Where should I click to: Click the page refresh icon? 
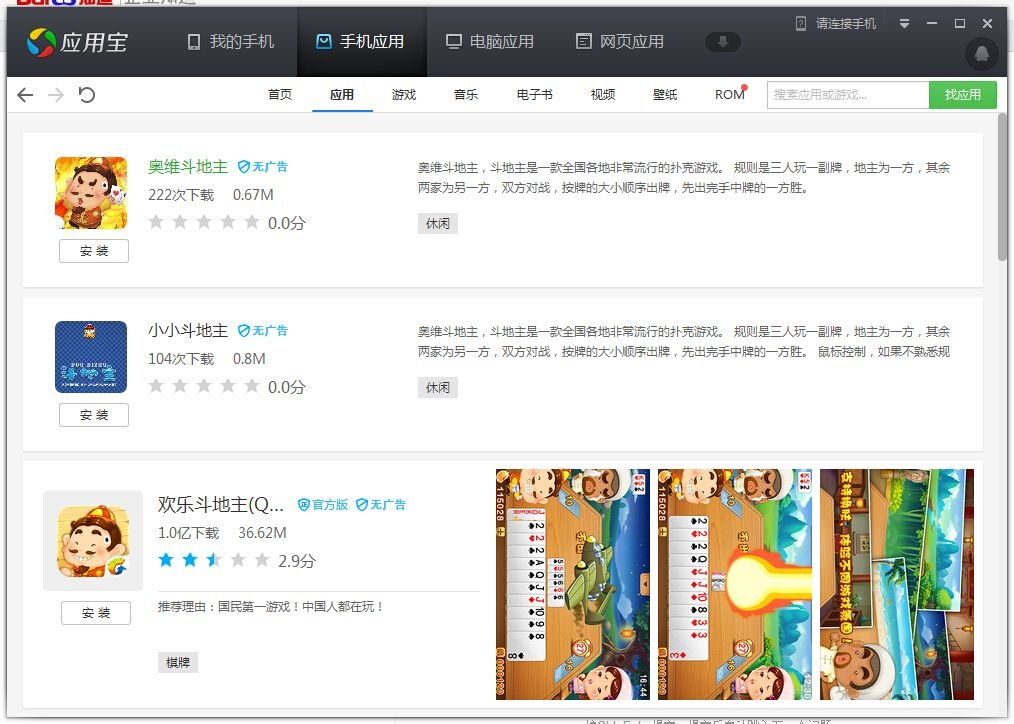click(88, 94)
